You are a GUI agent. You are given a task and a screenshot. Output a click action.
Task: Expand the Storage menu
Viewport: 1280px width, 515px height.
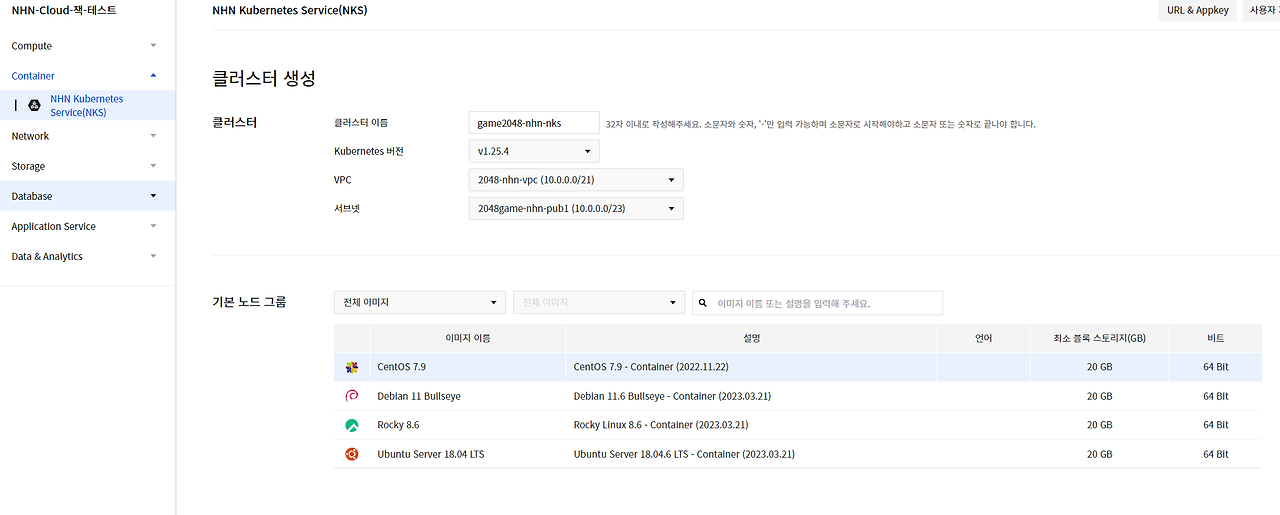pos(88,166)
